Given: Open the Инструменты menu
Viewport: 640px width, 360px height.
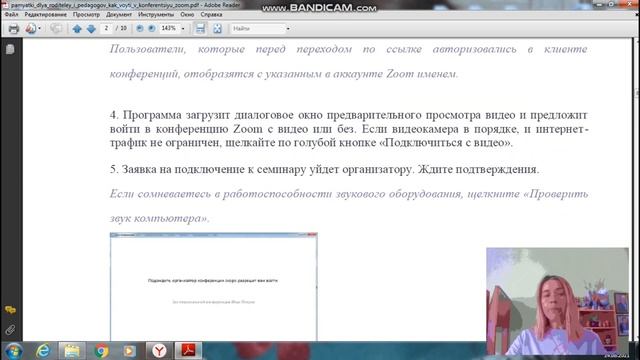Looking at the screenshot, I should click(156, 14).
